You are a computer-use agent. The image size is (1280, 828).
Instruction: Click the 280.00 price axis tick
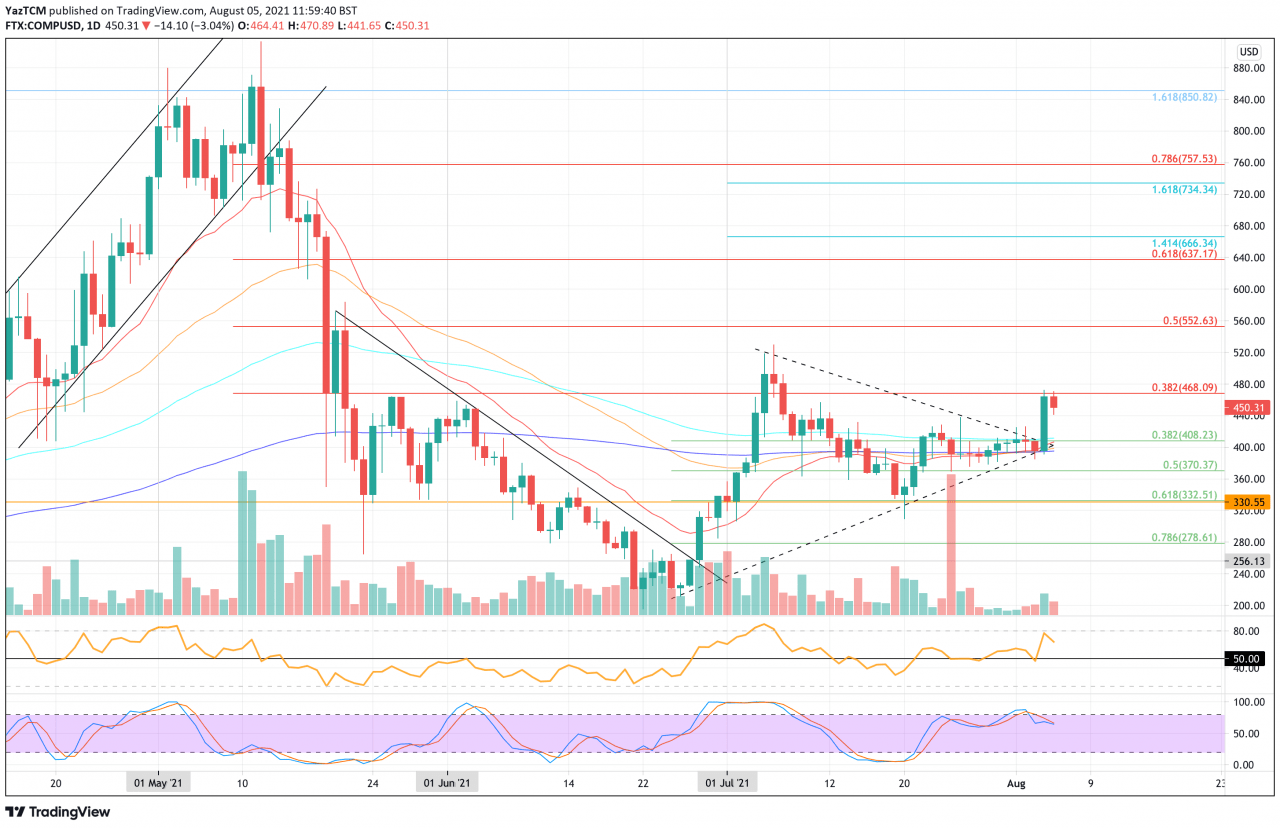pyautogui.click(x=1250, y=542)
